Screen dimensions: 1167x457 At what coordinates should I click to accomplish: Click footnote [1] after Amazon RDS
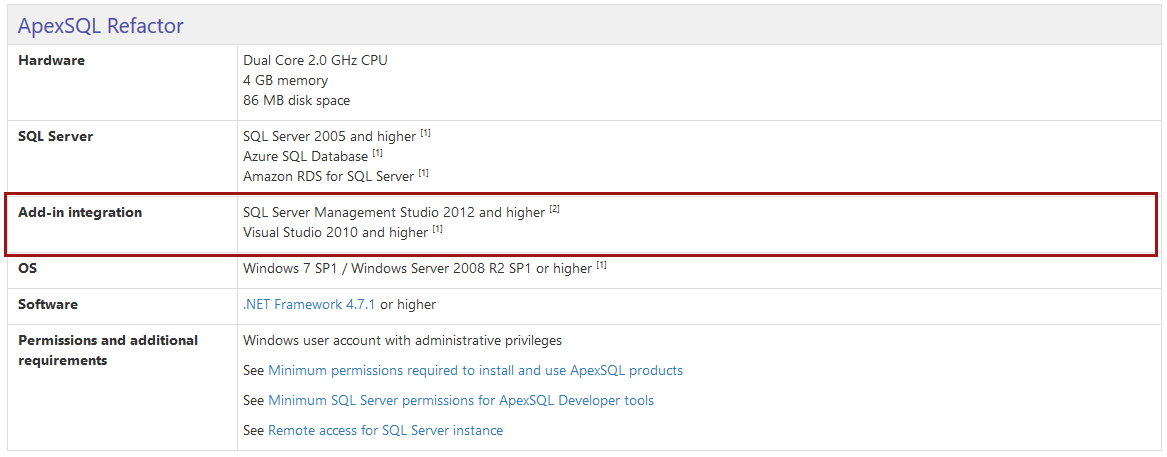(423, 173)
